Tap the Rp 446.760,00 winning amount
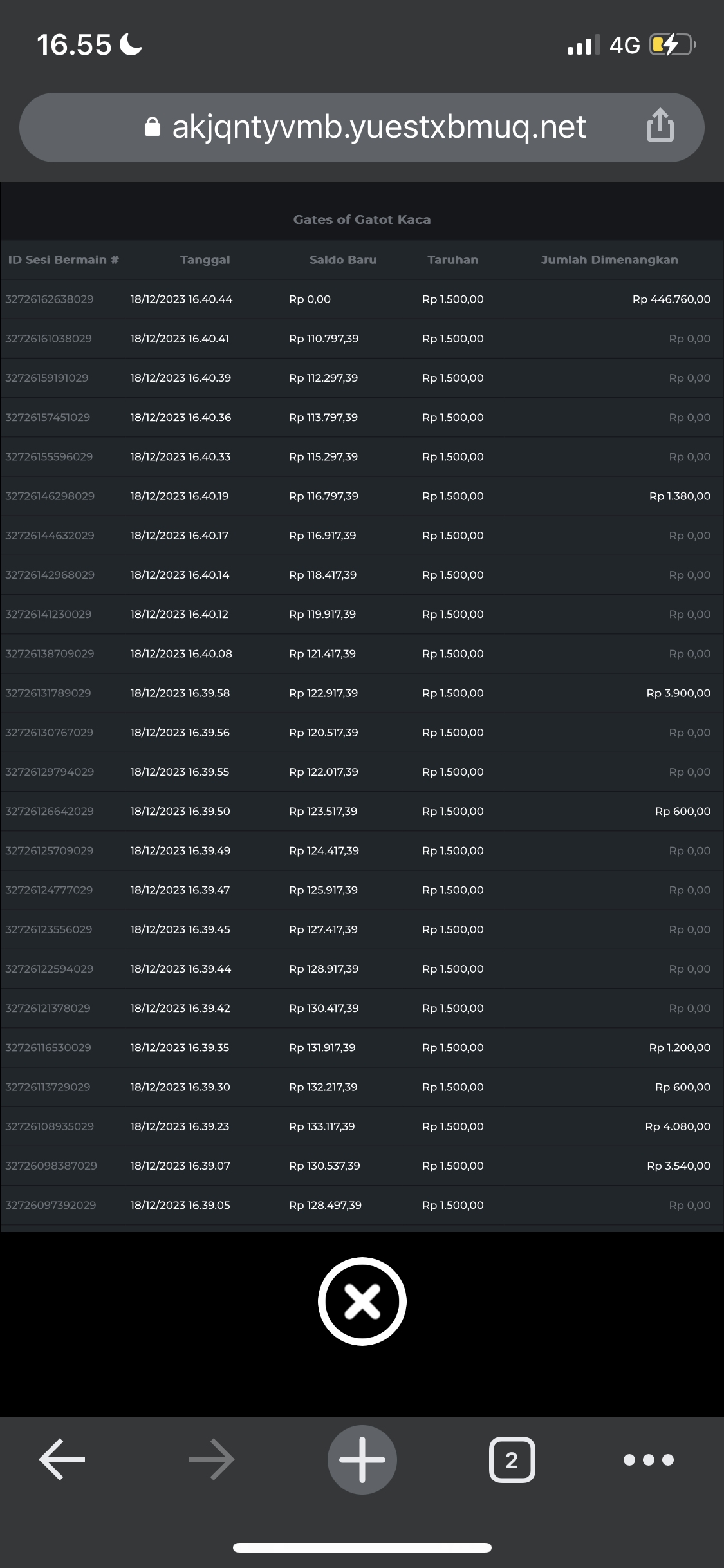This screenshot has height=1568, width=724. 671,299
